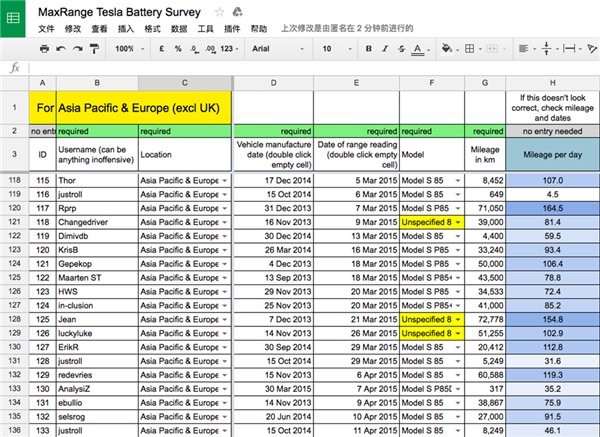
Task: Open the zoom 100% dropdown
Action: coord(129,49)
